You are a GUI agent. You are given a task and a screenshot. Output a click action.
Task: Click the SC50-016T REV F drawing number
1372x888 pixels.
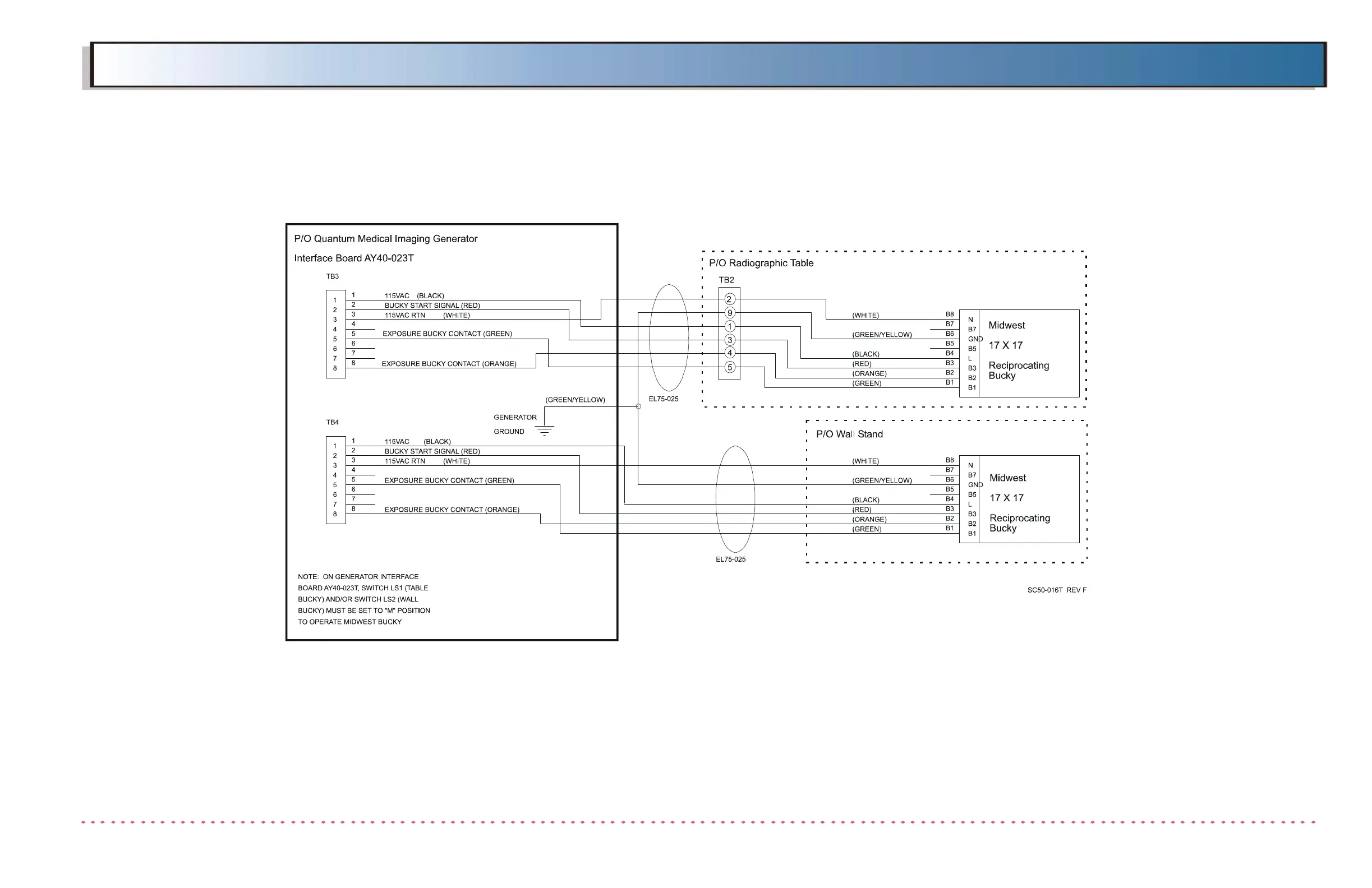click(1056, 590)
